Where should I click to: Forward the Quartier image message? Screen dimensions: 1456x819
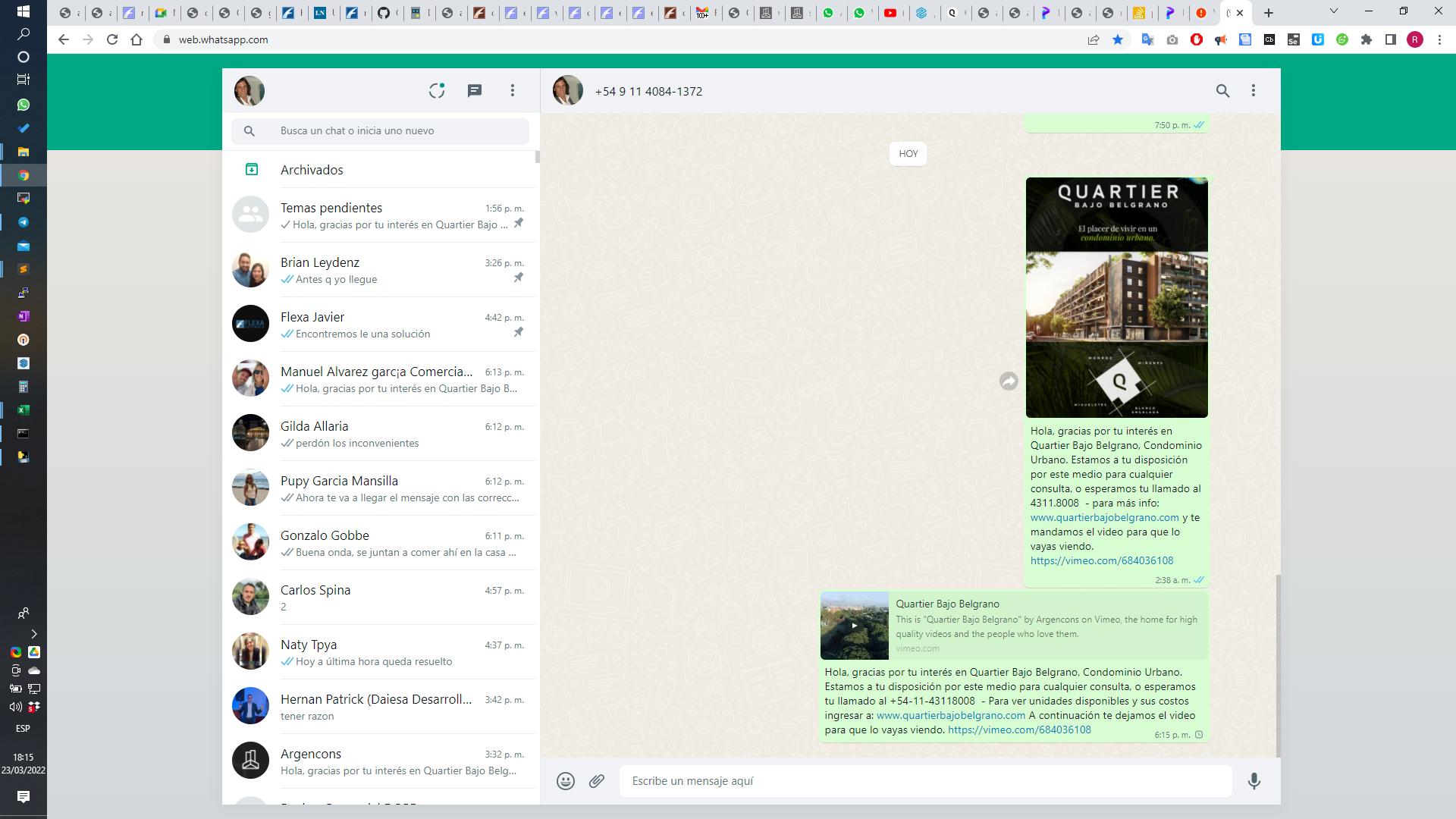[1009, 381]
